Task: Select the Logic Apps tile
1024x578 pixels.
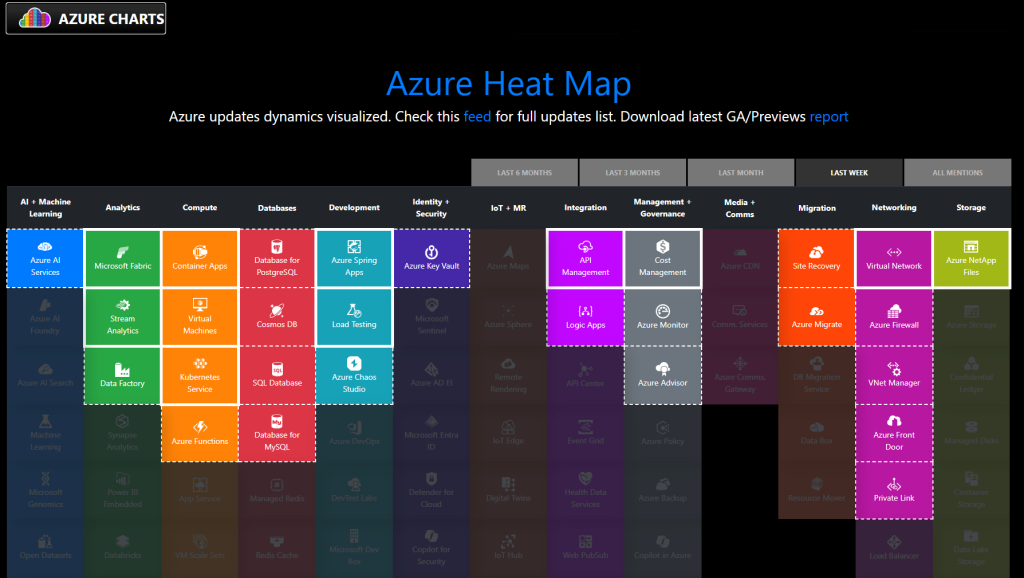Action: point(585,317)
